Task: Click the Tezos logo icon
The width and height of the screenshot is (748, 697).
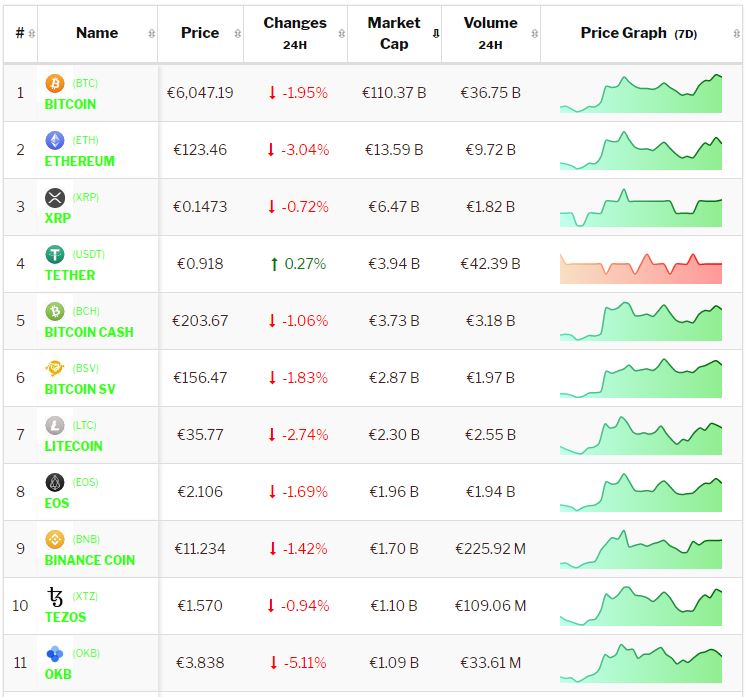Action: (55, 597)
